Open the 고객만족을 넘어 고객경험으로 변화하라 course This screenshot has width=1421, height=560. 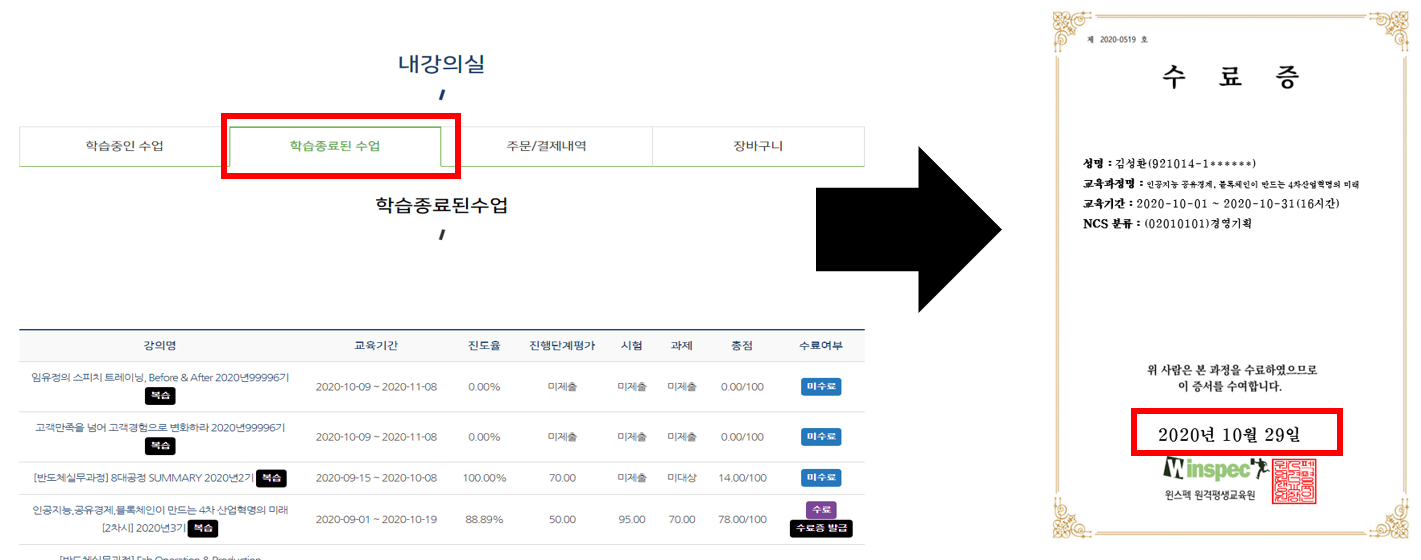click(x=160, y=428)
